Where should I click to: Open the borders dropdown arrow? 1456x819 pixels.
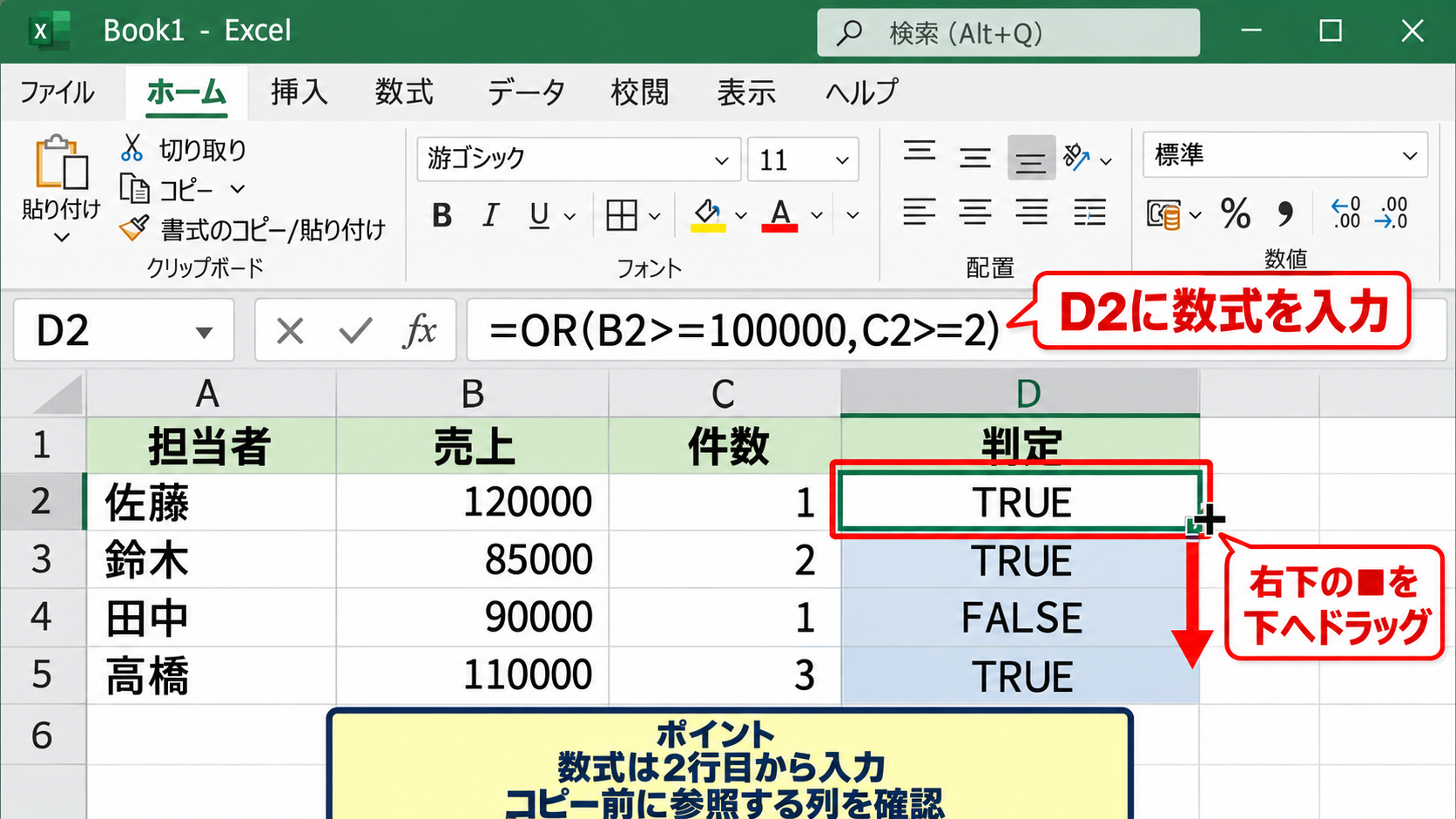[655, 216]
